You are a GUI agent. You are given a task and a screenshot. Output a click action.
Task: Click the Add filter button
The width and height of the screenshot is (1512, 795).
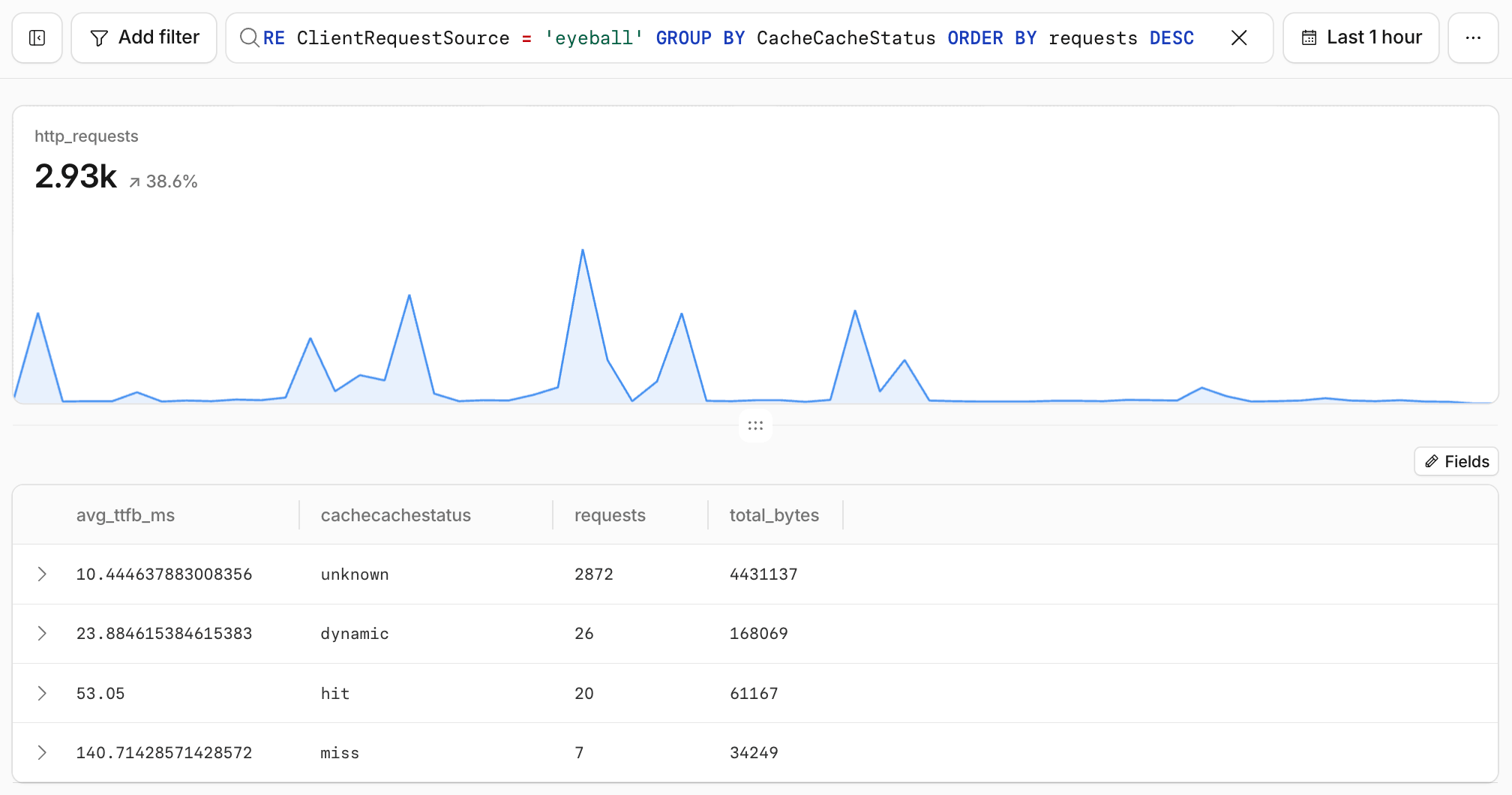(144, 37)
